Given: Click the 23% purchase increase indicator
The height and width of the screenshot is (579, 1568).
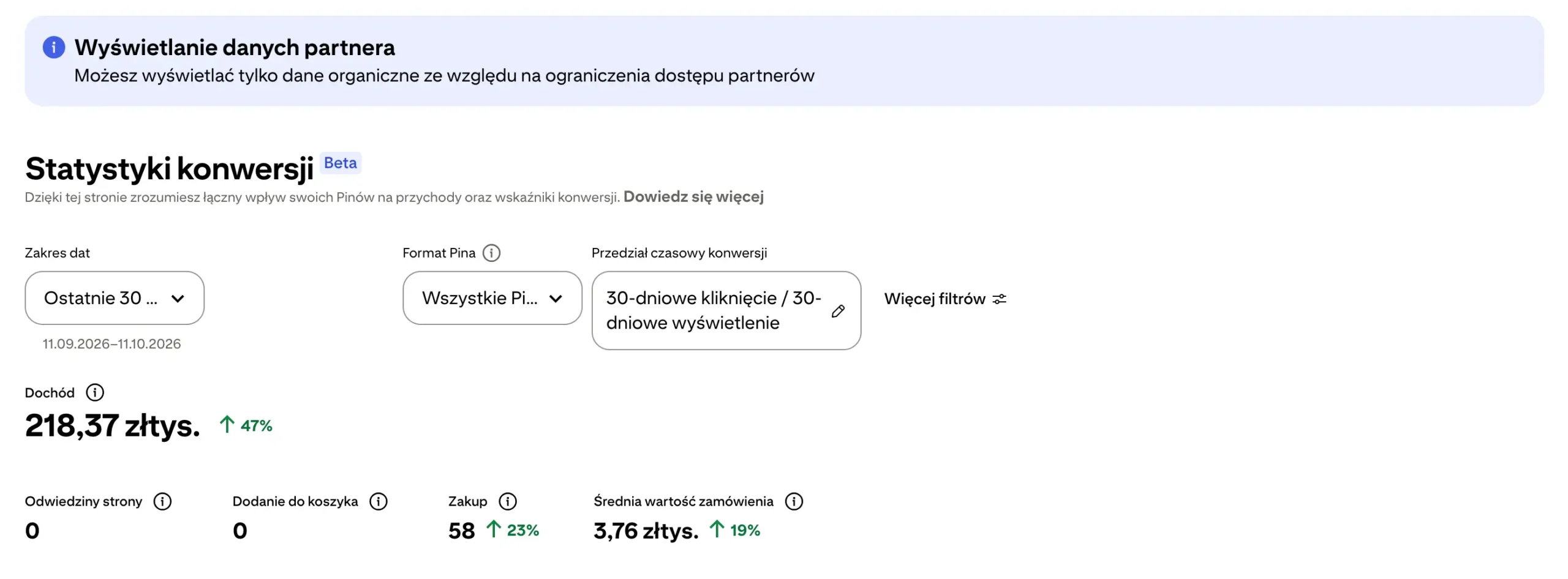Looking at the screenshot, I should (x=513, y=530).
